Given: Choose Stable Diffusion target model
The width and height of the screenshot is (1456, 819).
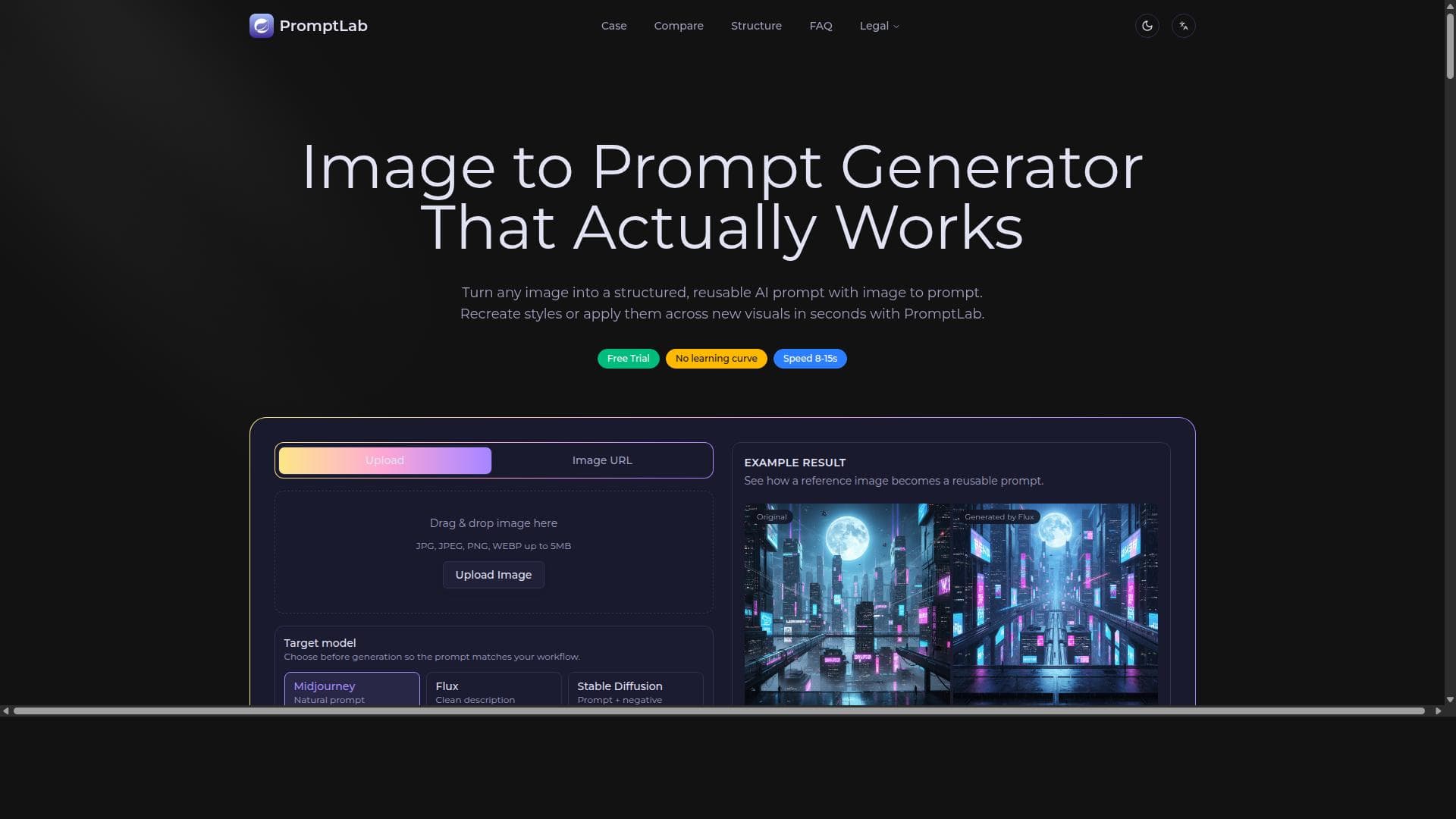Looking at the screenshot, I should (635, 689).
